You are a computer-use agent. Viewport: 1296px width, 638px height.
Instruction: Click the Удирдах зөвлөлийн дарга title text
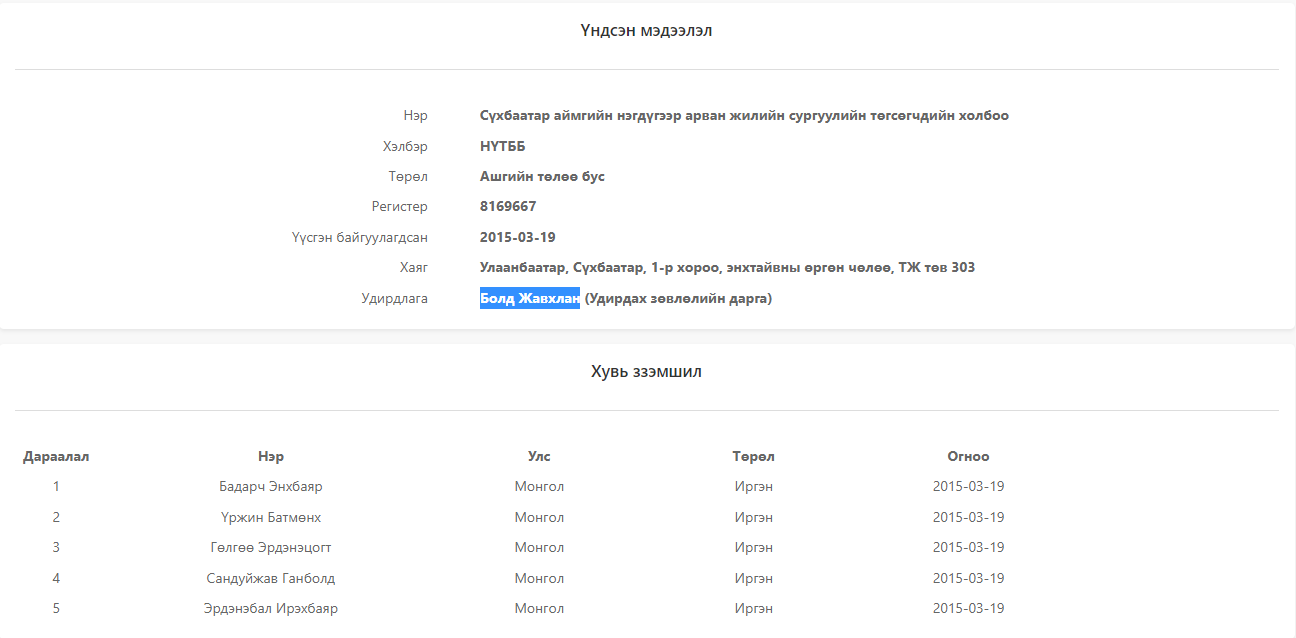678,298
